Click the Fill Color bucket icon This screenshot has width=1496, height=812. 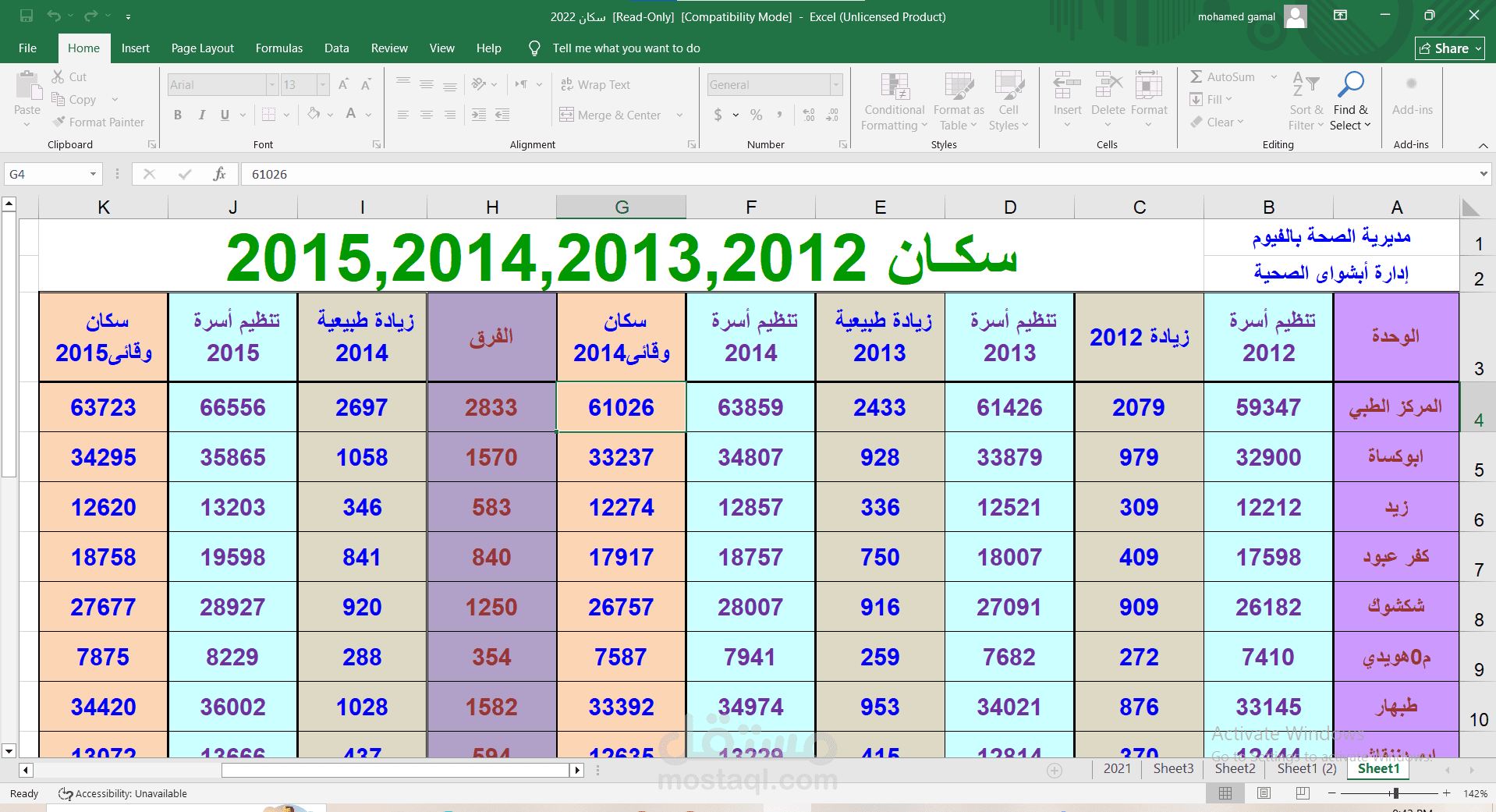coord(314,115)
